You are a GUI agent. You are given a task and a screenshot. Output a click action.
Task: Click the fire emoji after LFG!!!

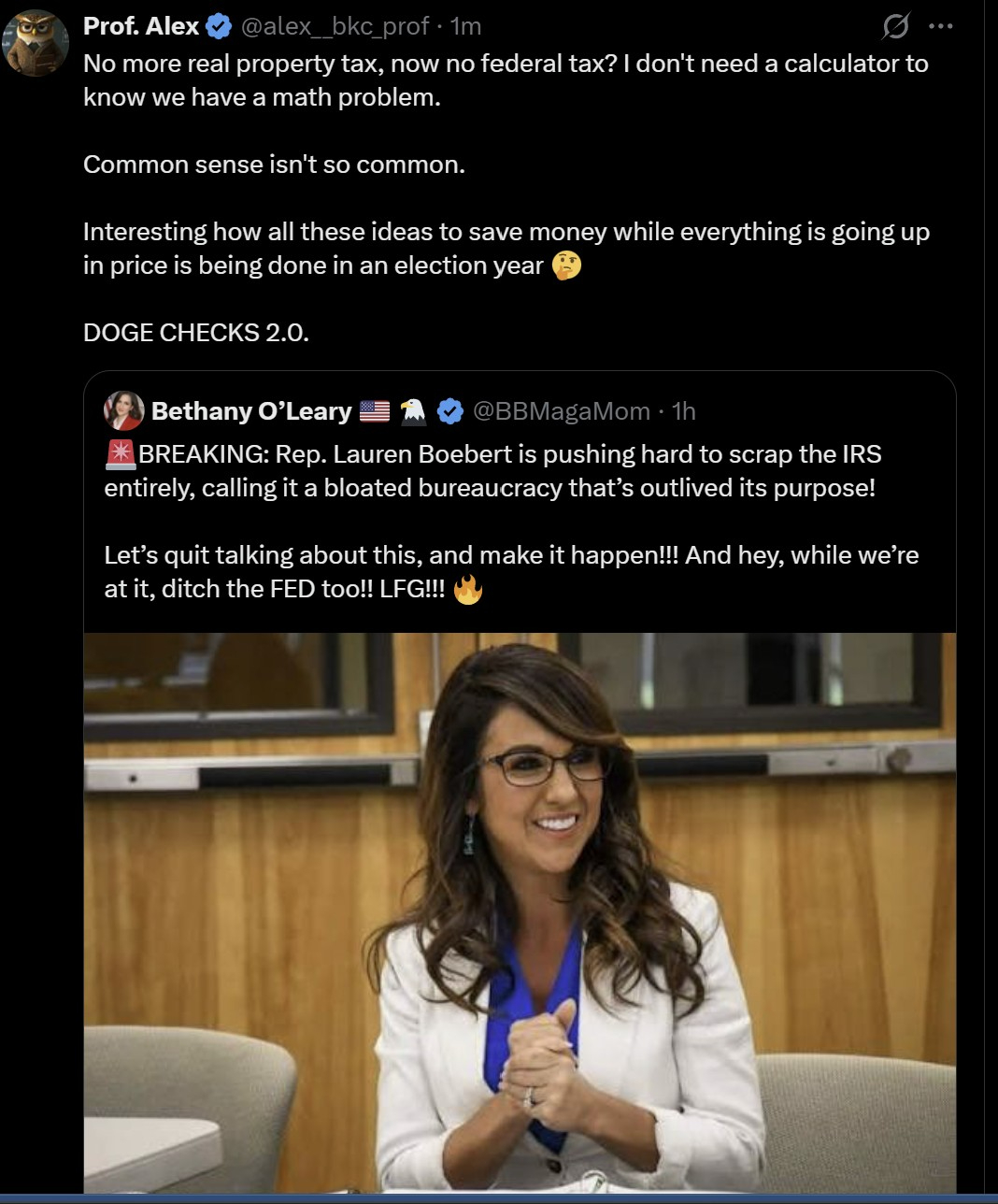[x=468, y=589]
